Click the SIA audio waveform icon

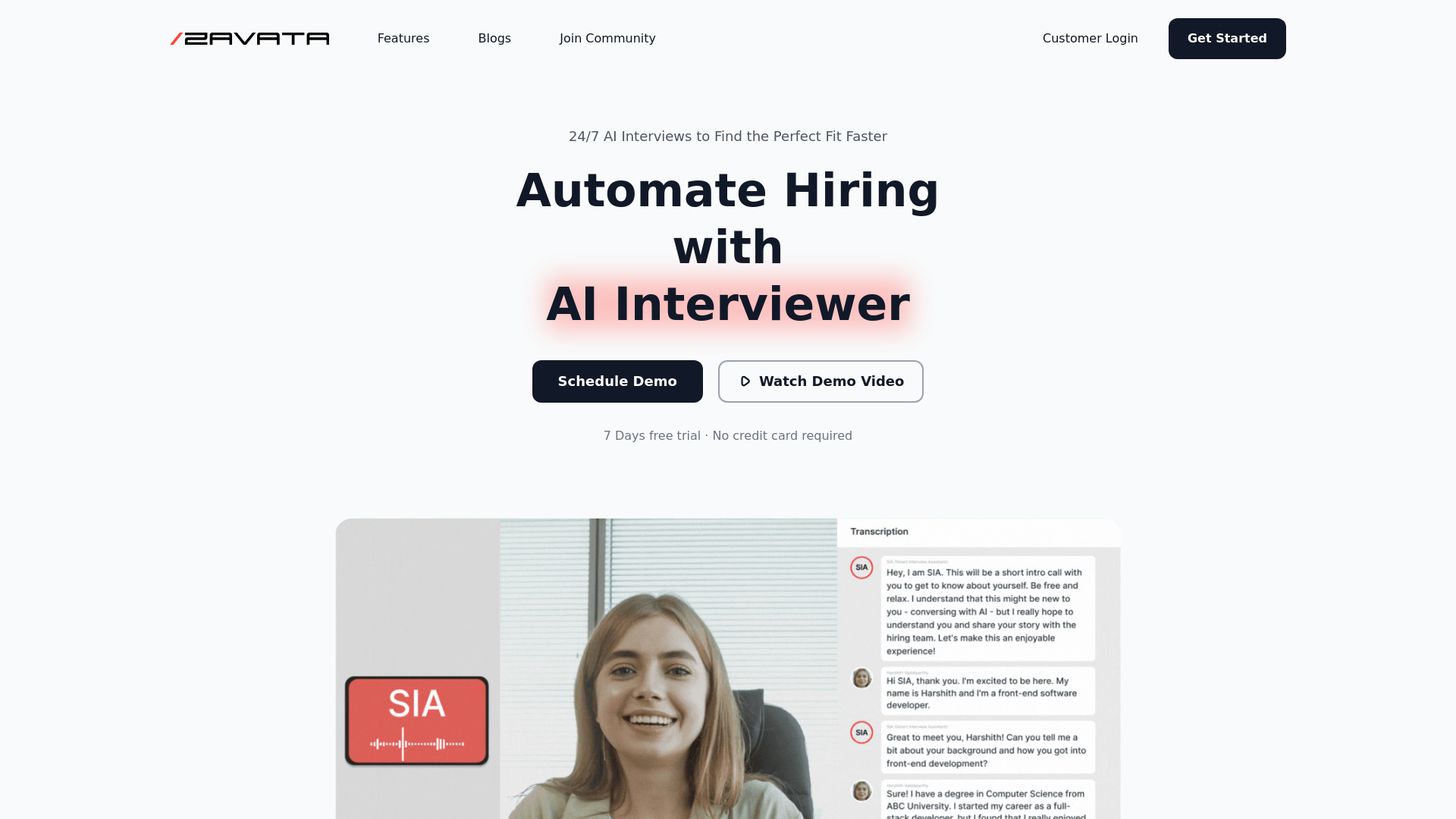(419, 745)
